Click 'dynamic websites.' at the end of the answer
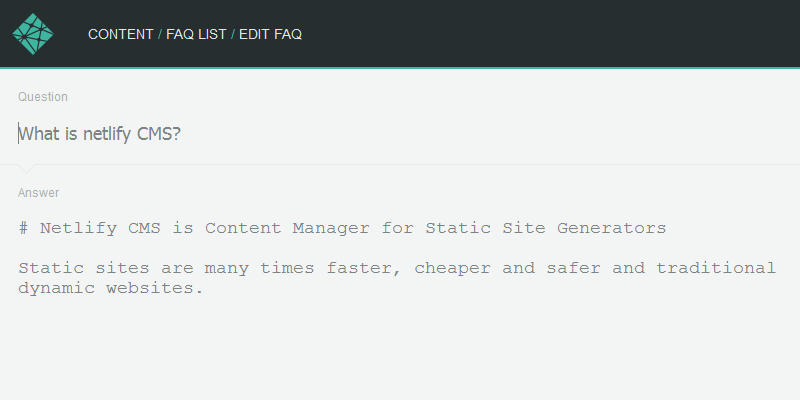This screenshot has height=400, width=800. 110,288
